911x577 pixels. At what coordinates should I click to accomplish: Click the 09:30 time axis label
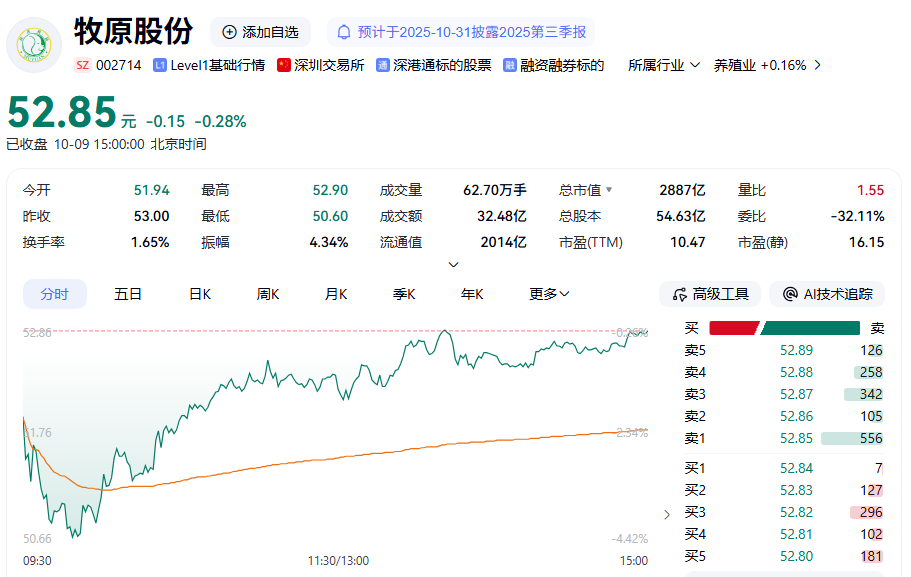[37, 561]
